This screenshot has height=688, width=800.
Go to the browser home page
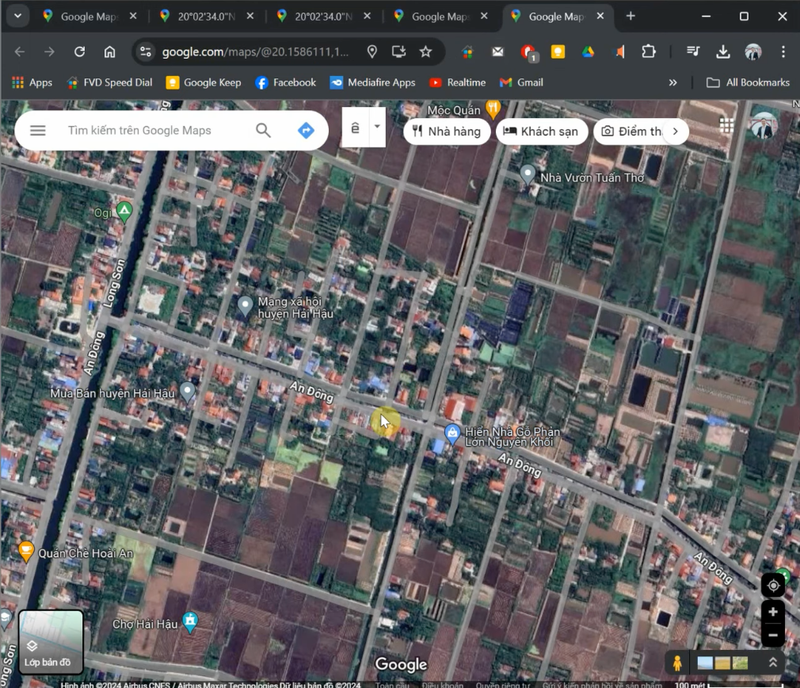tap(110, 52)
